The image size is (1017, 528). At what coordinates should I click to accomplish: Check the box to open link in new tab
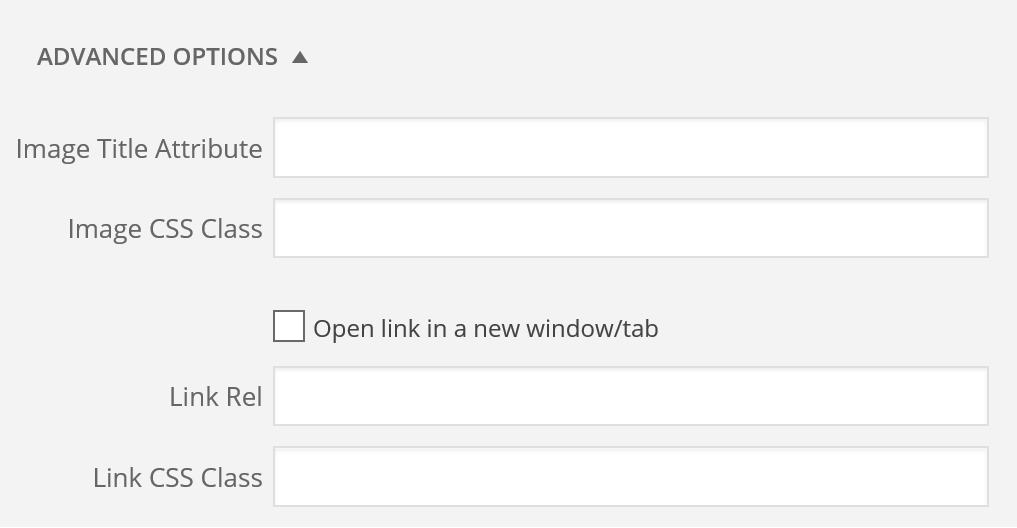(289, 326)
